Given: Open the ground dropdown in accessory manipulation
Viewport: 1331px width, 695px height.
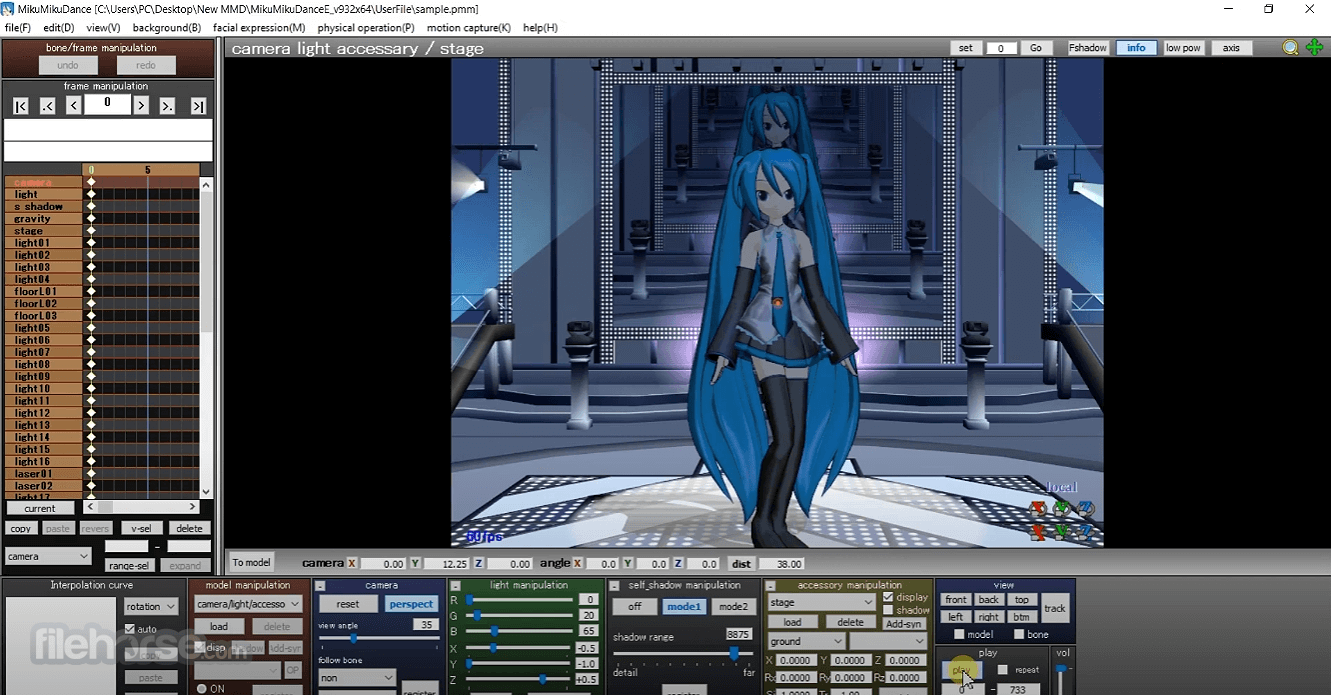Looking at the screenshot, I should tap(807, 641).
